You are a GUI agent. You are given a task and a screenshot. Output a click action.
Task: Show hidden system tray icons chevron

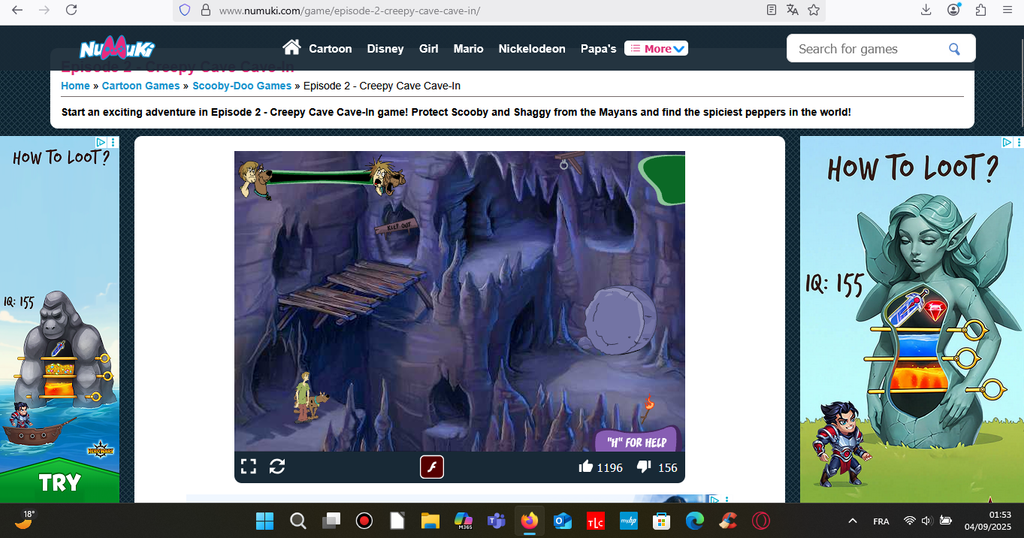coord(852,521)
